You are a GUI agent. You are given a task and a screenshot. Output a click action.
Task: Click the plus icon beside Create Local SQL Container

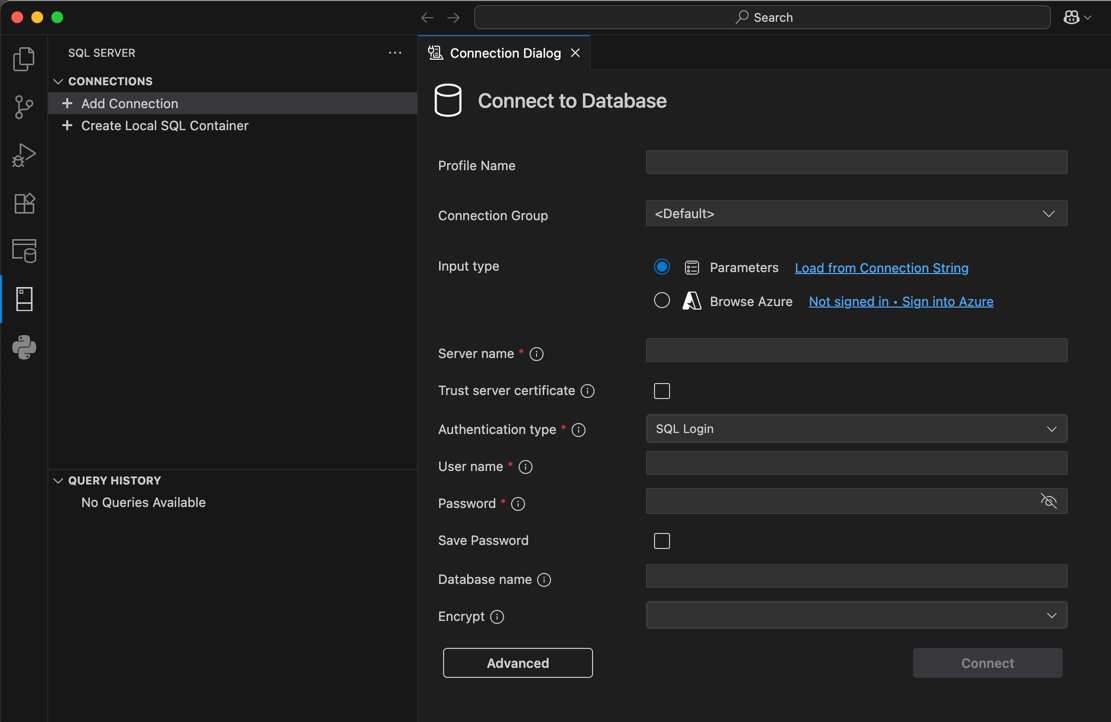tap(67, 125)
